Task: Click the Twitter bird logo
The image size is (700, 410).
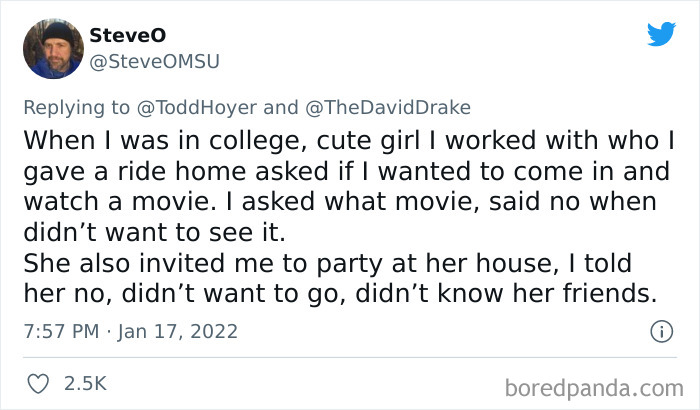Action: [x=661, y=34]
